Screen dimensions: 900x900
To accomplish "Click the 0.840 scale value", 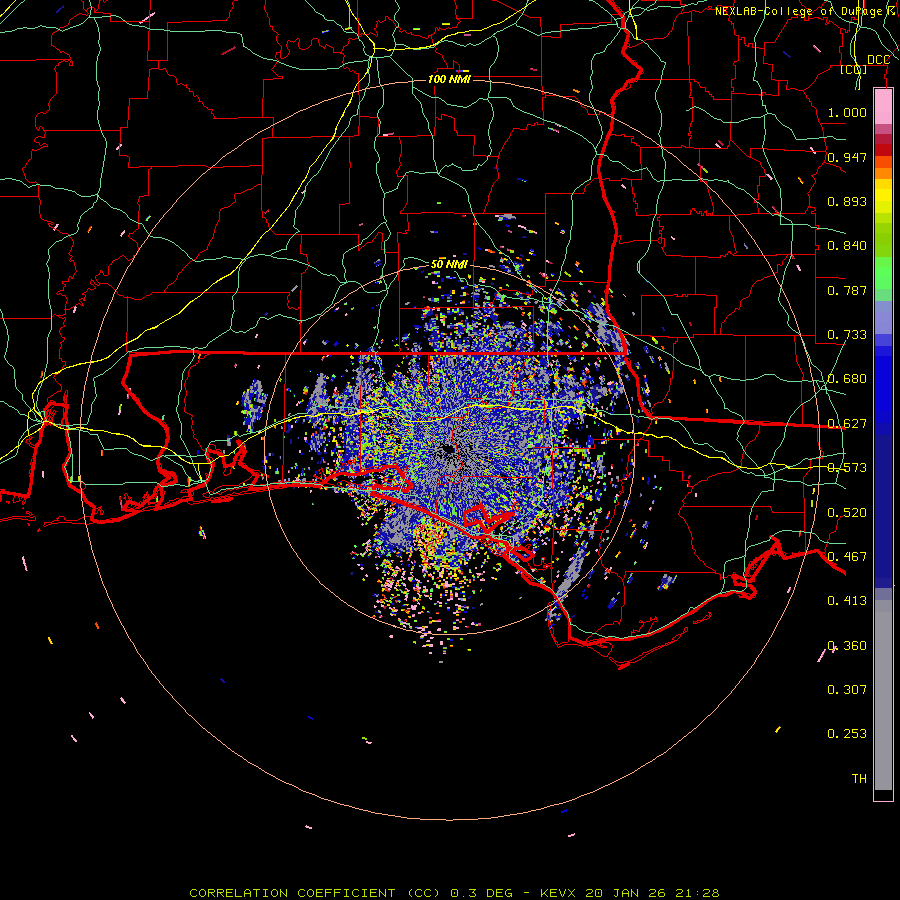I will click(x=847, y=246).
